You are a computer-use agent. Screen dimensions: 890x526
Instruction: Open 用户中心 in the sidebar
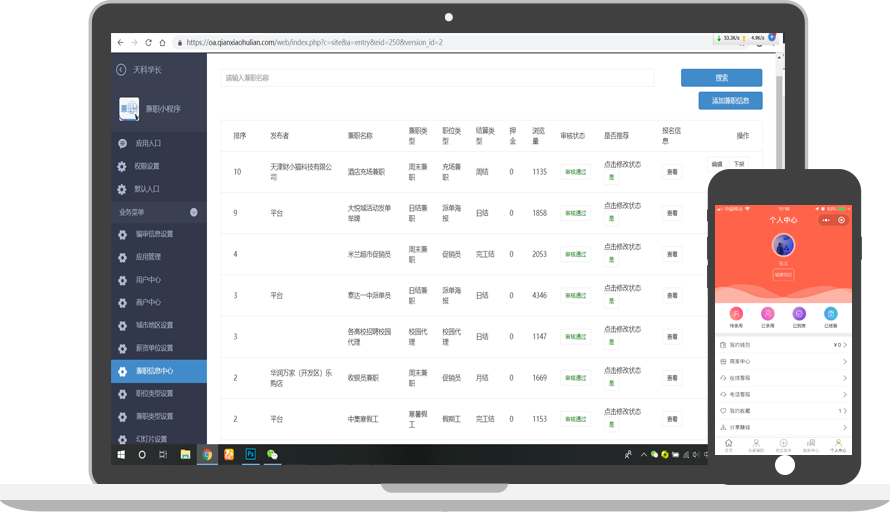(148, 280)
